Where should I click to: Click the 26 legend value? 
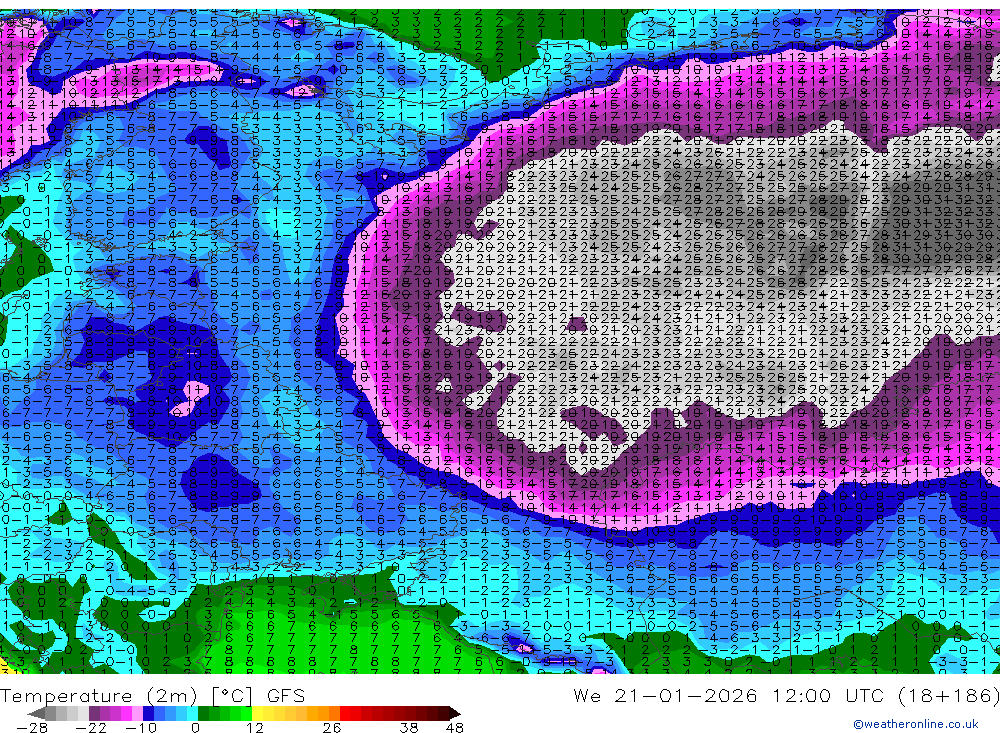coord(332,727)
